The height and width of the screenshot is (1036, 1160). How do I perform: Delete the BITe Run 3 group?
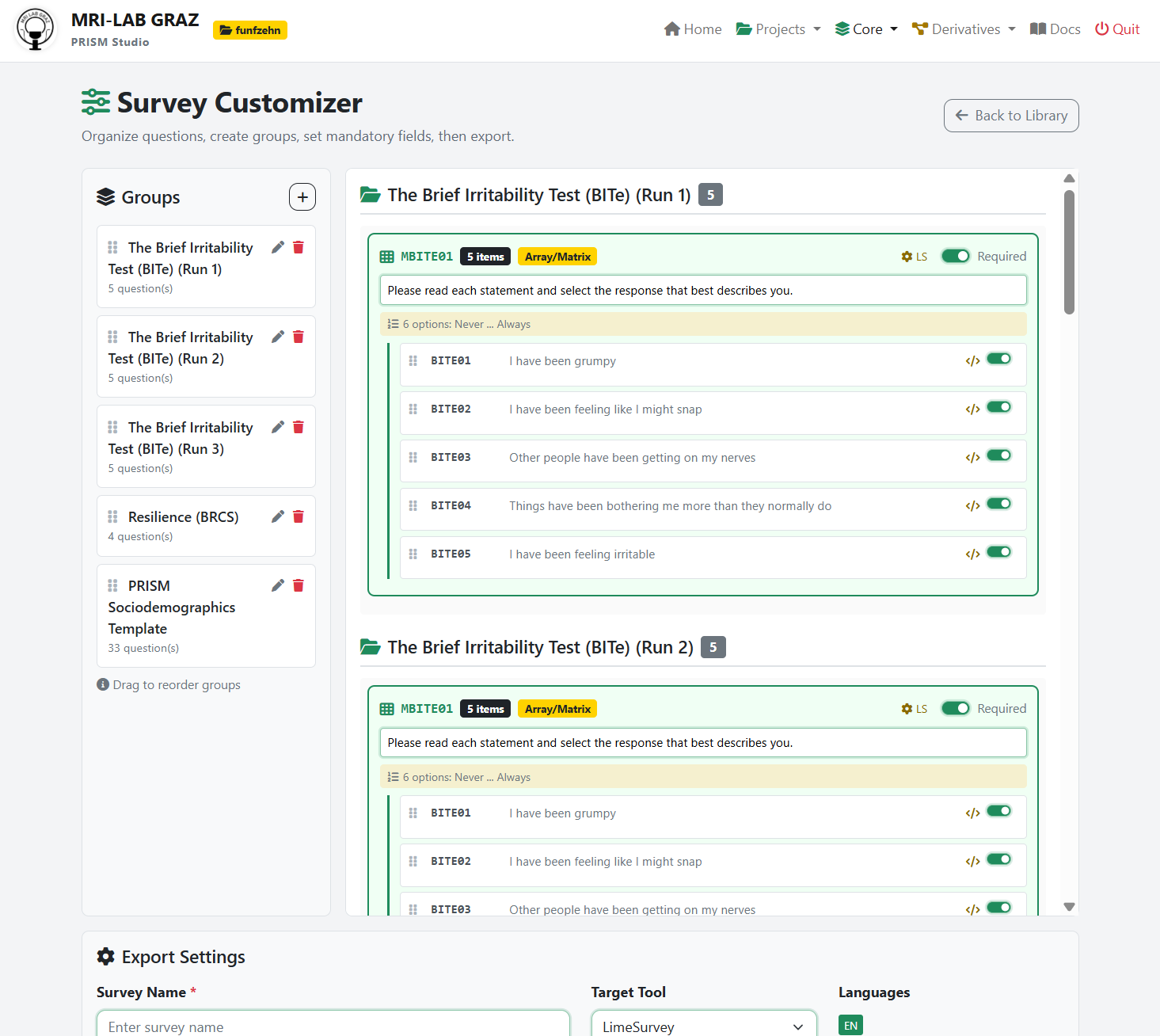(299, 427)
